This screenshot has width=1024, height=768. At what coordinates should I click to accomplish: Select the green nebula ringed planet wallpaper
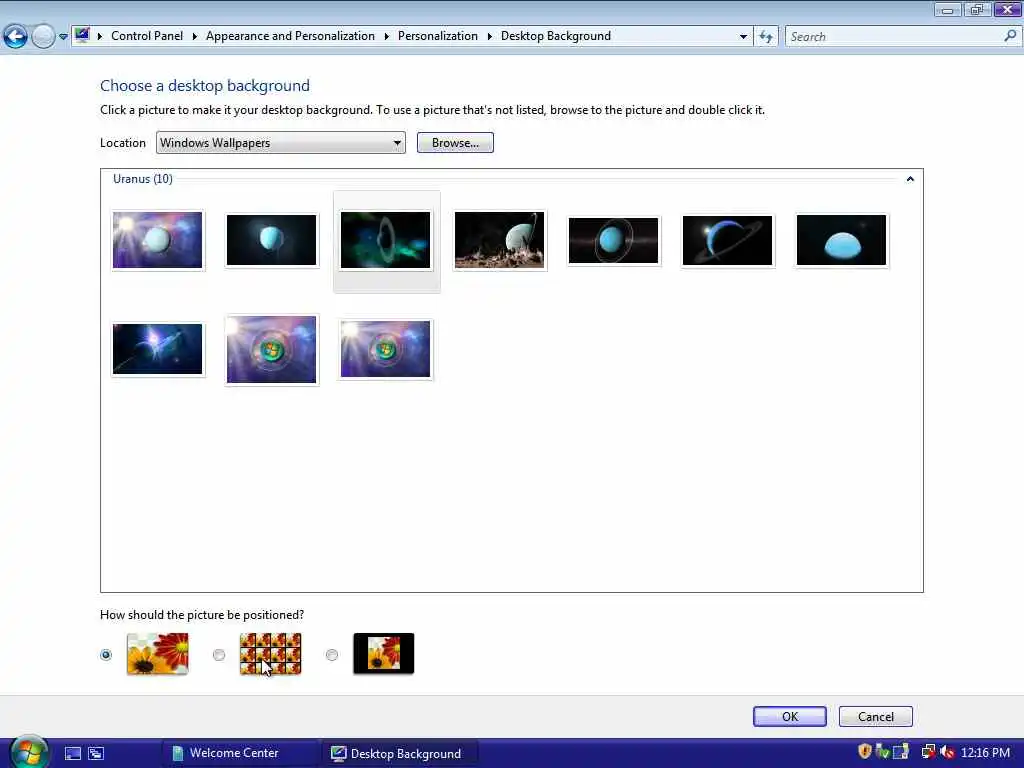click(386, 240)
